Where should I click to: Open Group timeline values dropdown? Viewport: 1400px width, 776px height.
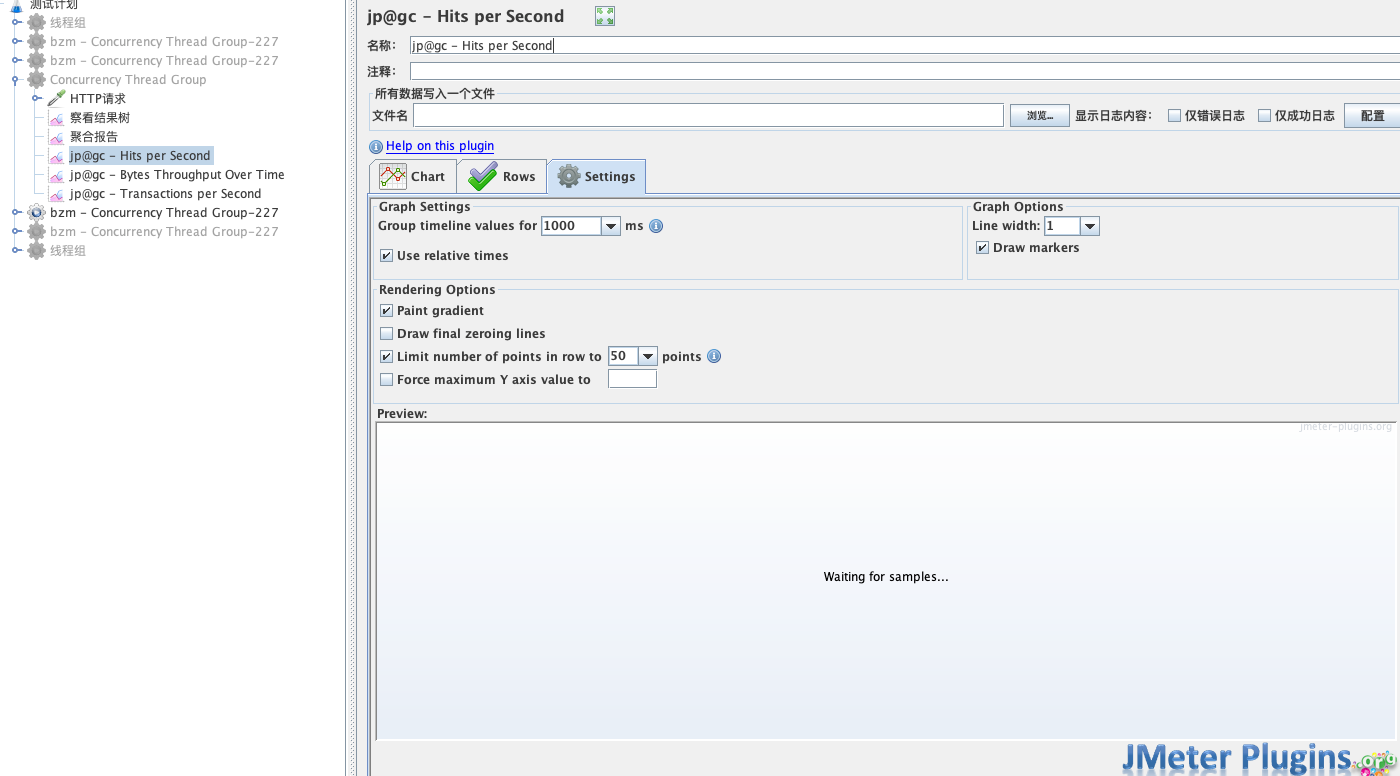coord(610,226)
